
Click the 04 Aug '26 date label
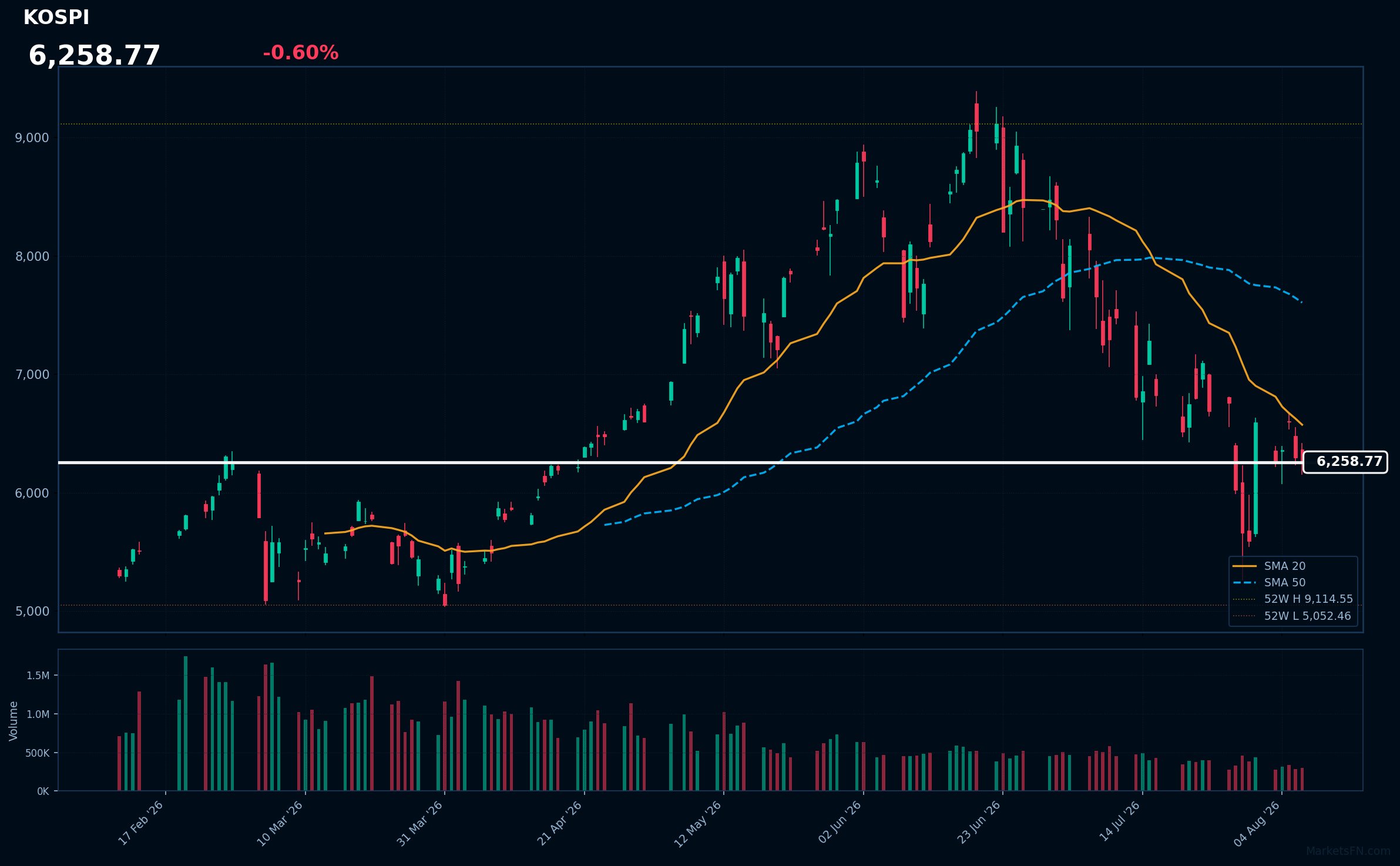coord(1257,824)
